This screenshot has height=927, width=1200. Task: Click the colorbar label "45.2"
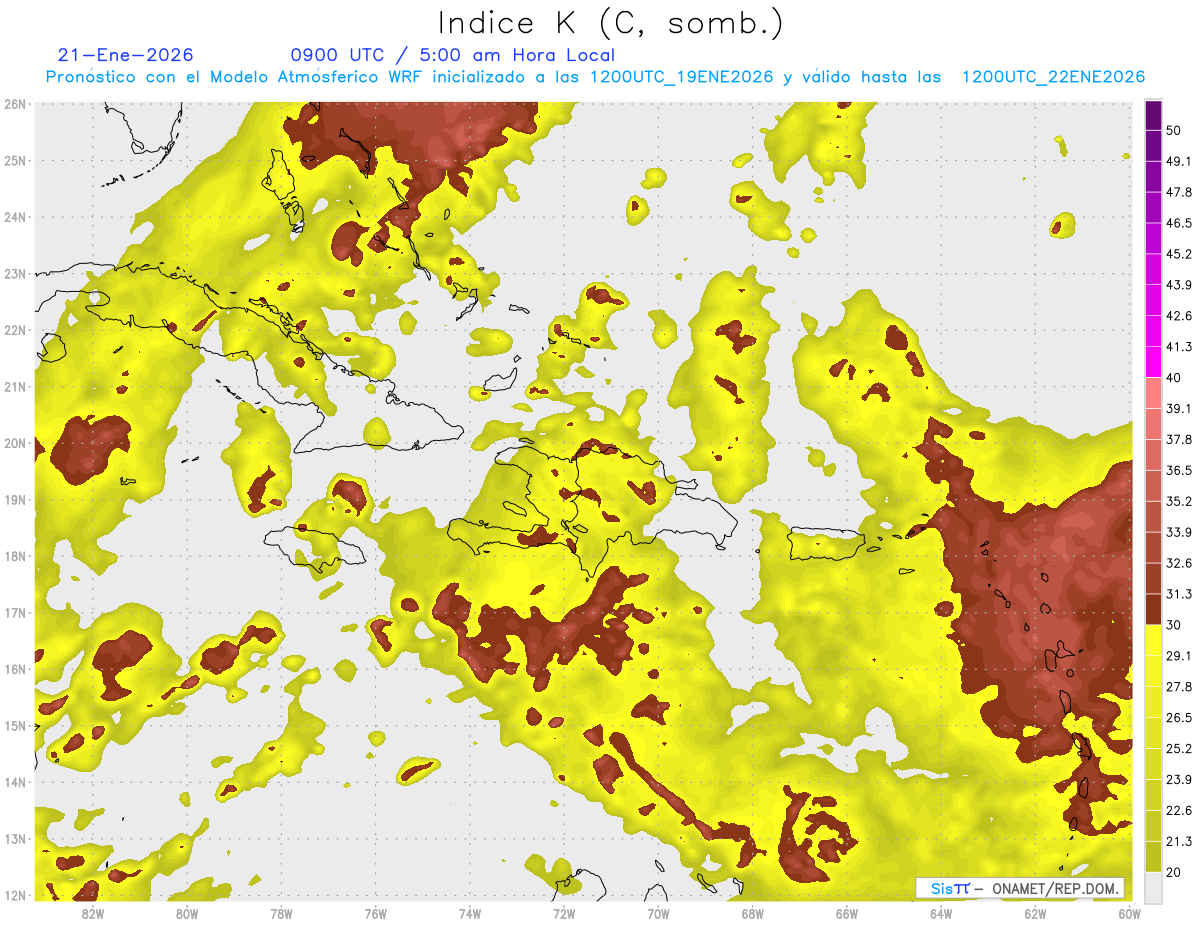1178,254
